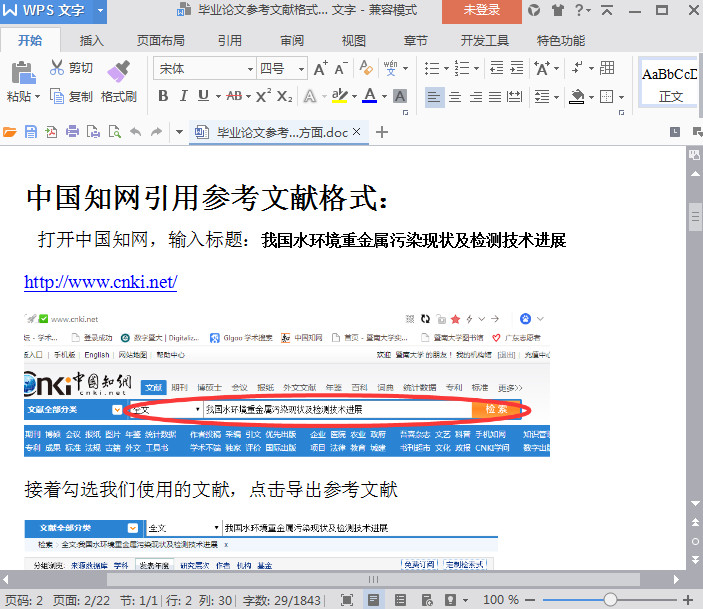Click the Paste clipboard icon
This screenshot has width=703, height=609.
point(23,72)
